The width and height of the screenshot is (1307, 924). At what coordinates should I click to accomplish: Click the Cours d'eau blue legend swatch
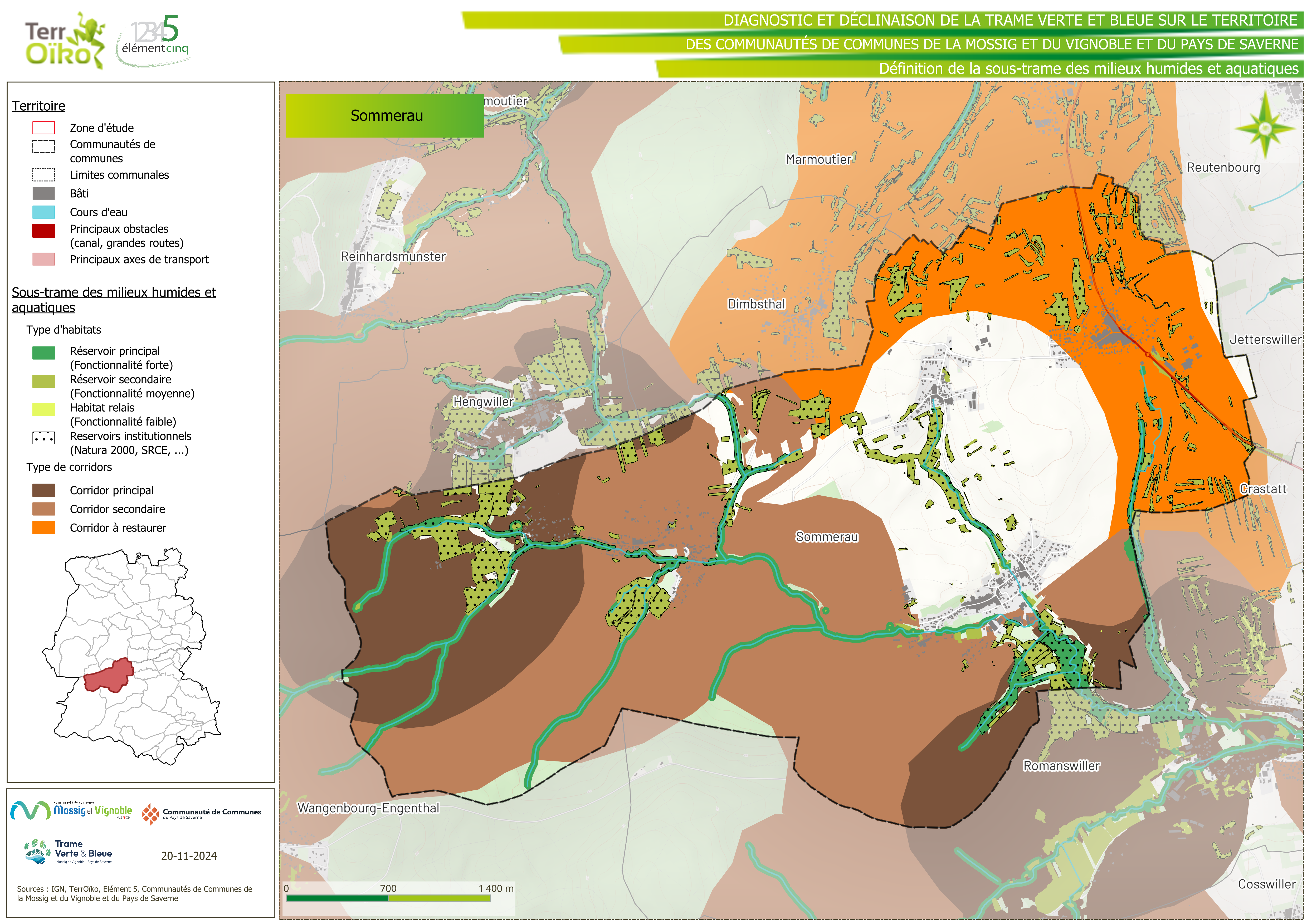coord(44,212)
